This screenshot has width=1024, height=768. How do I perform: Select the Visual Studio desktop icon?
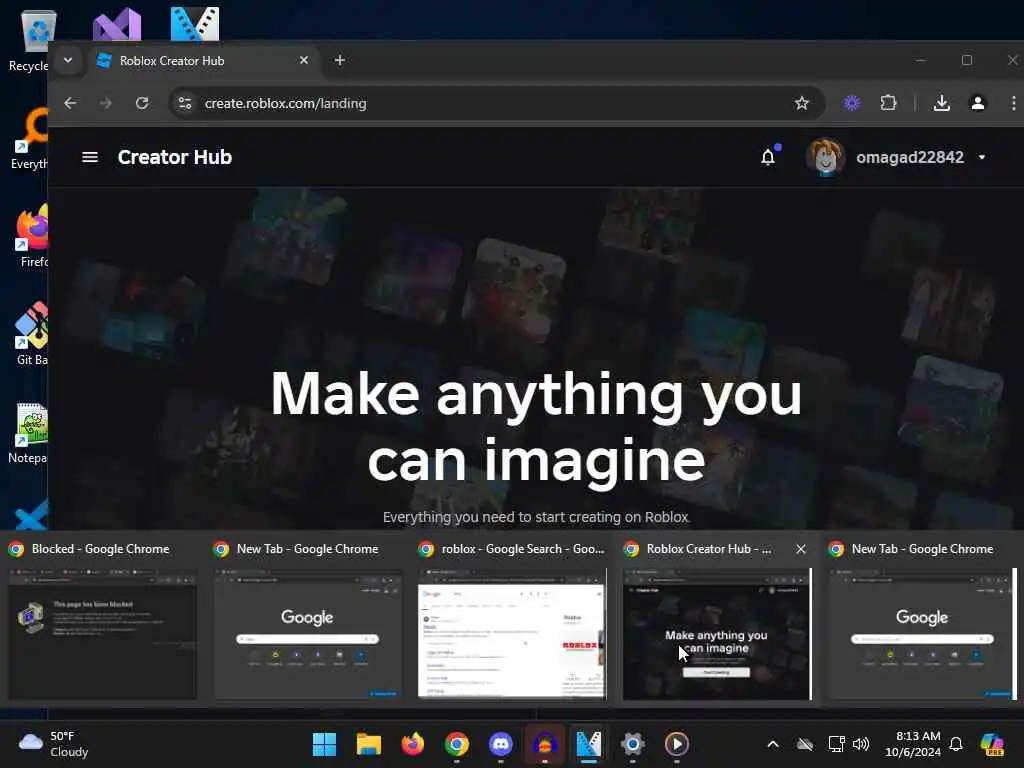pos(117,24)
